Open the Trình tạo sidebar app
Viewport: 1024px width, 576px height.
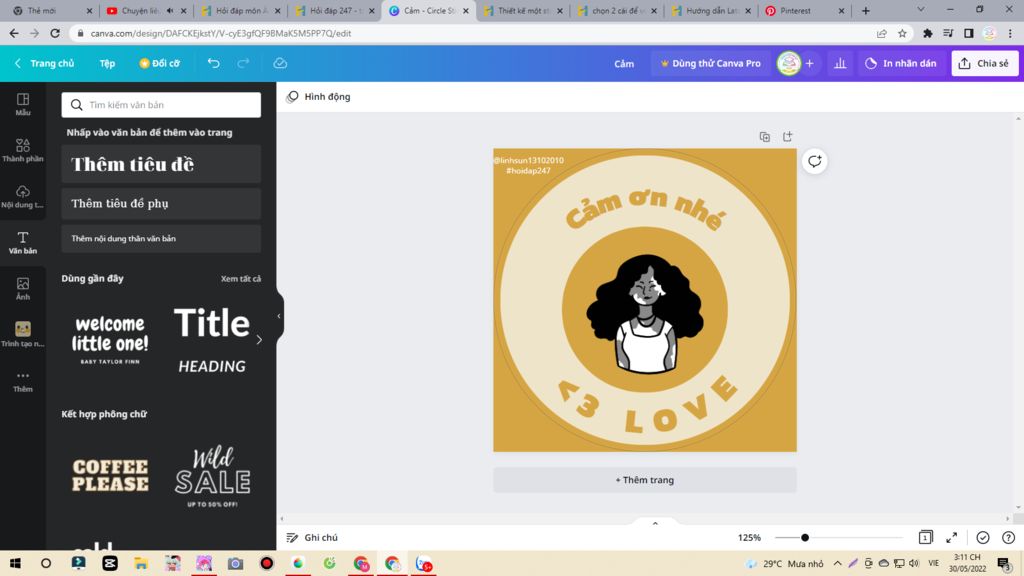click(x=23, y=334)
